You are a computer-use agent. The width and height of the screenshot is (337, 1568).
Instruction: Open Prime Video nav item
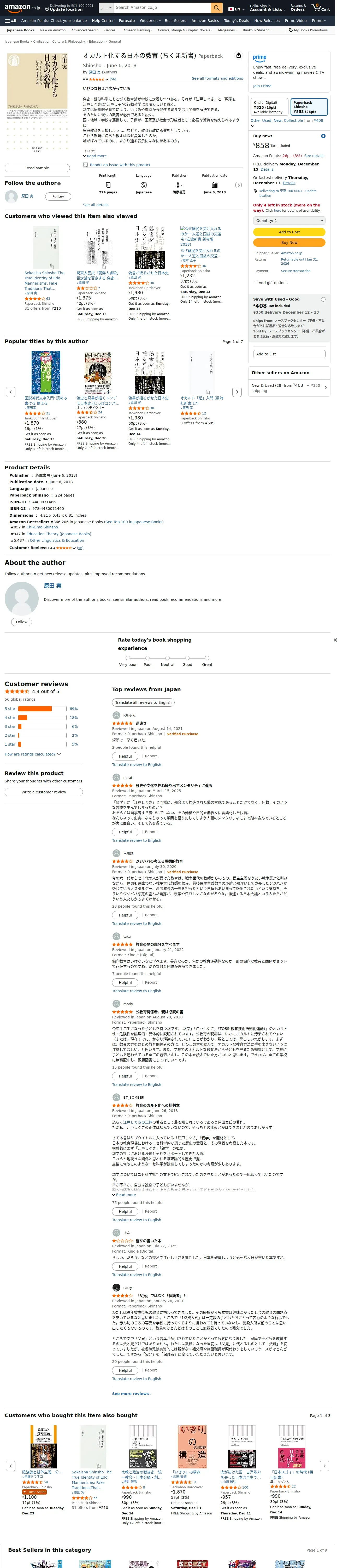[296, 20]
